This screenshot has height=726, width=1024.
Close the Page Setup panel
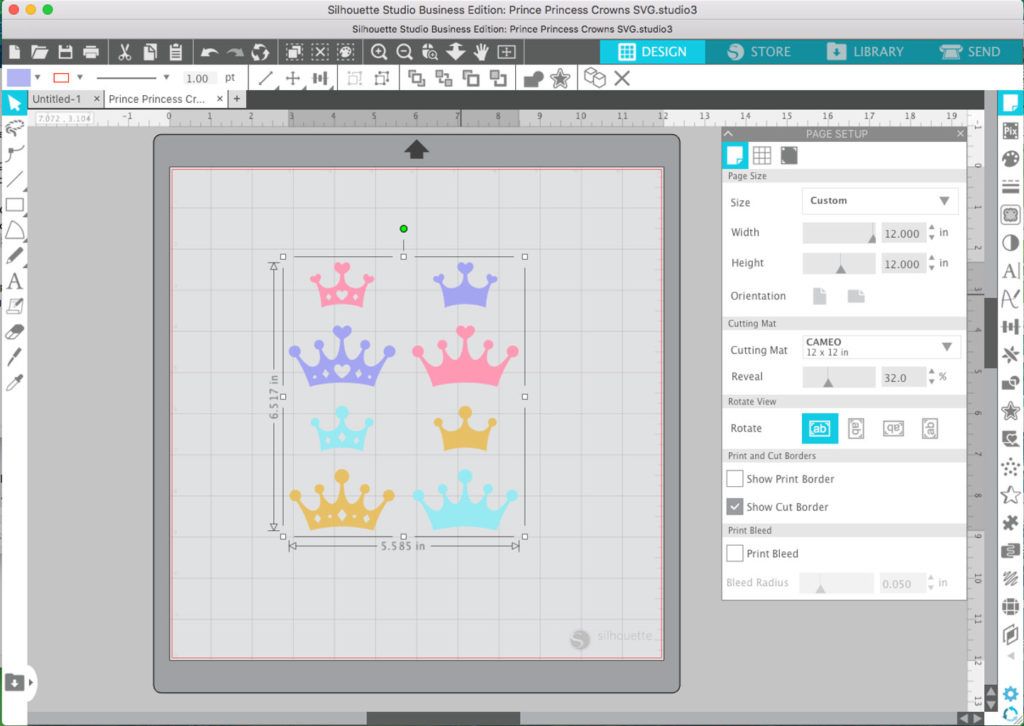point(960,133)
